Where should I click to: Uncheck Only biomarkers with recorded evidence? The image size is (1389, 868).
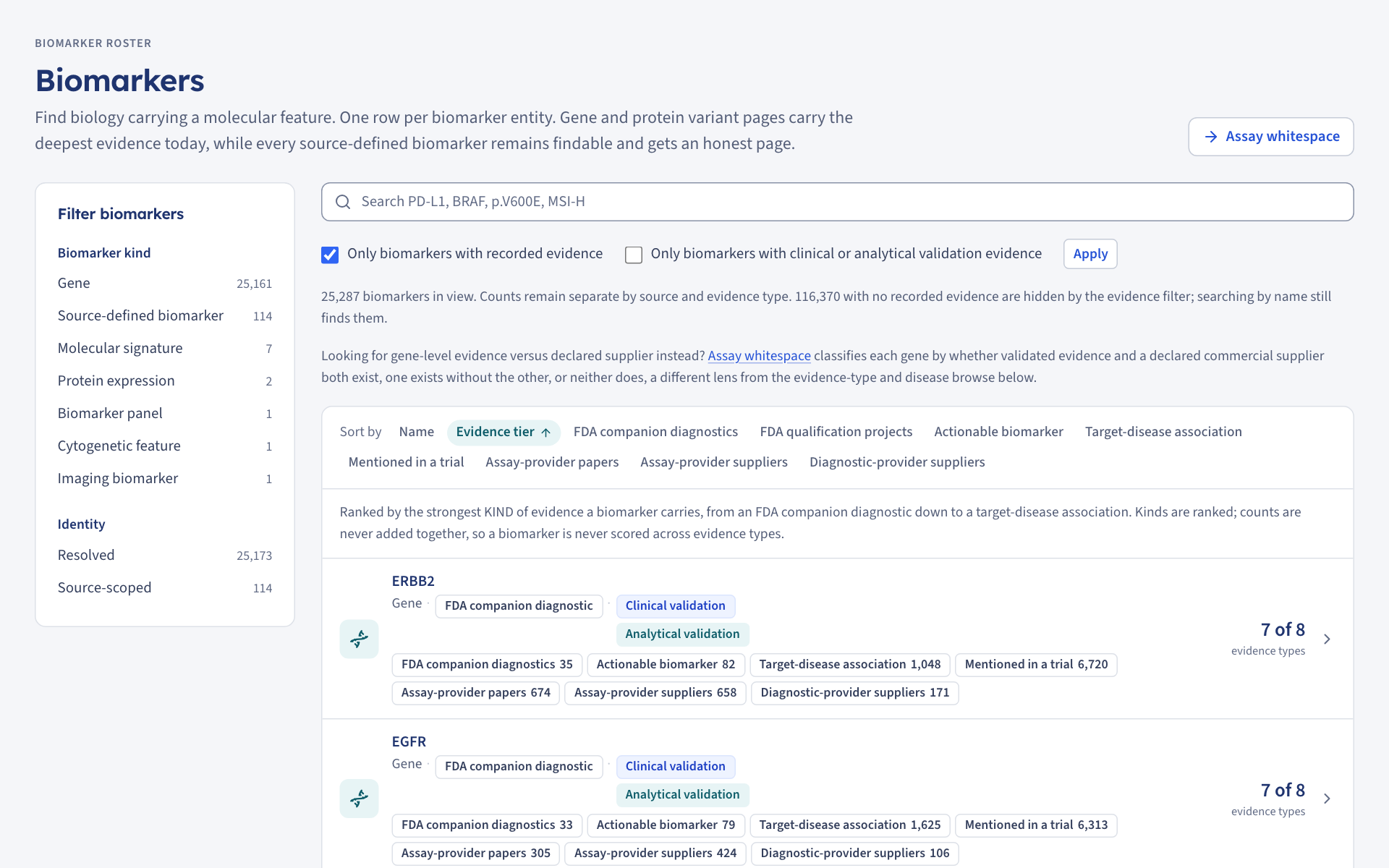[x=330, y=255]
